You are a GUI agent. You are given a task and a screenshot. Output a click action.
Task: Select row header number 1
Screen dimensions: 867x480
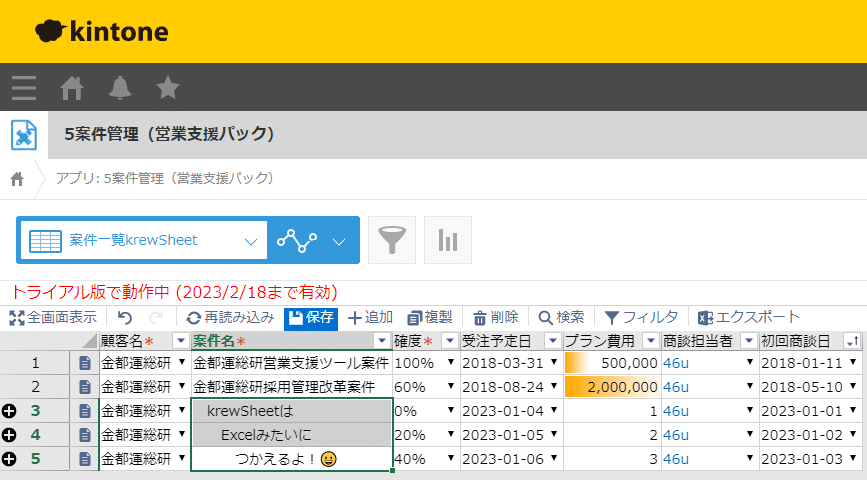pyautogui.click(x=35, y=363)
